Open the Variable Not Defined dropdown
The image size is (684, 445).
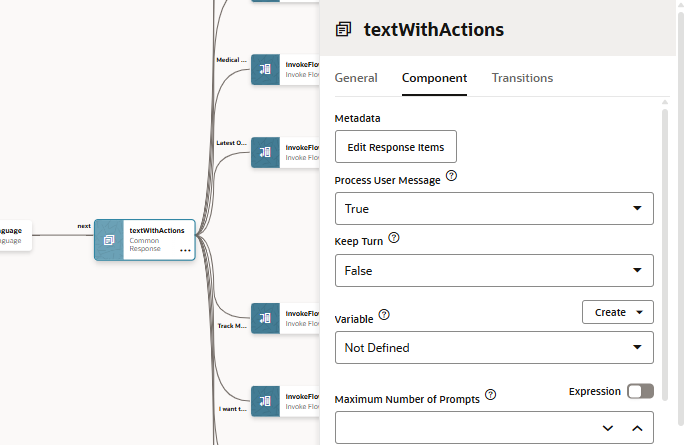click(x=494, y=347)
